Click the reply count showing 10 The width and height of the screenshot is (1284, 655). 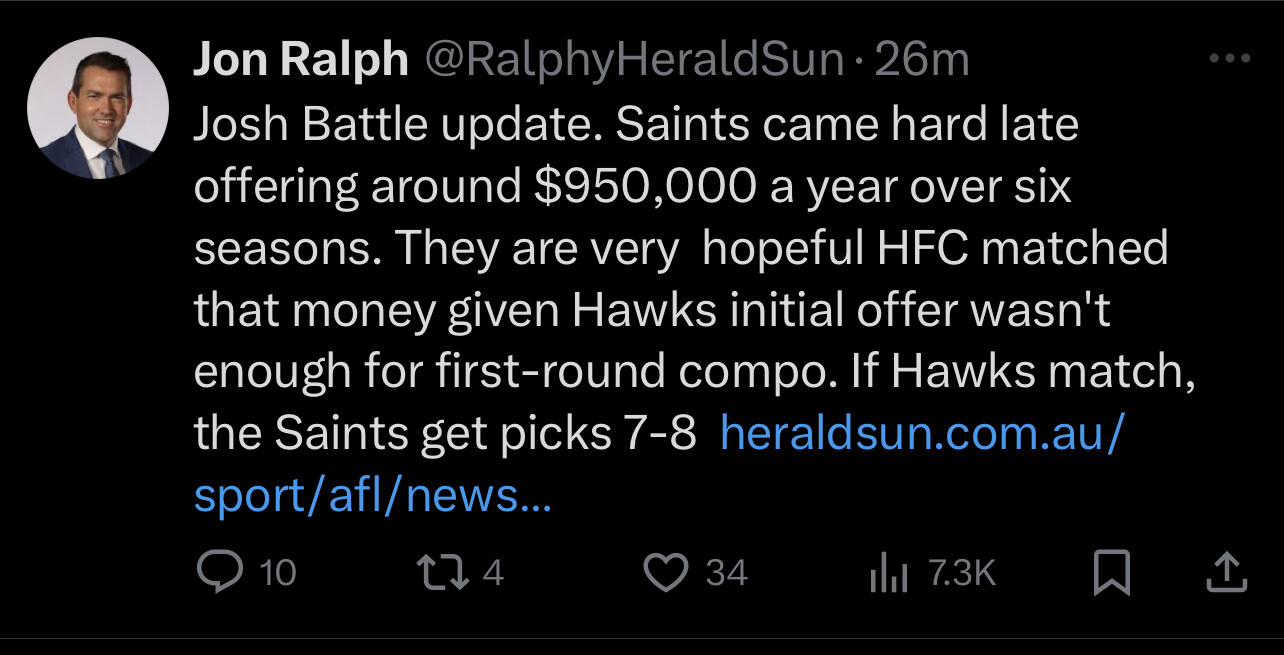(x=277, y=573)
